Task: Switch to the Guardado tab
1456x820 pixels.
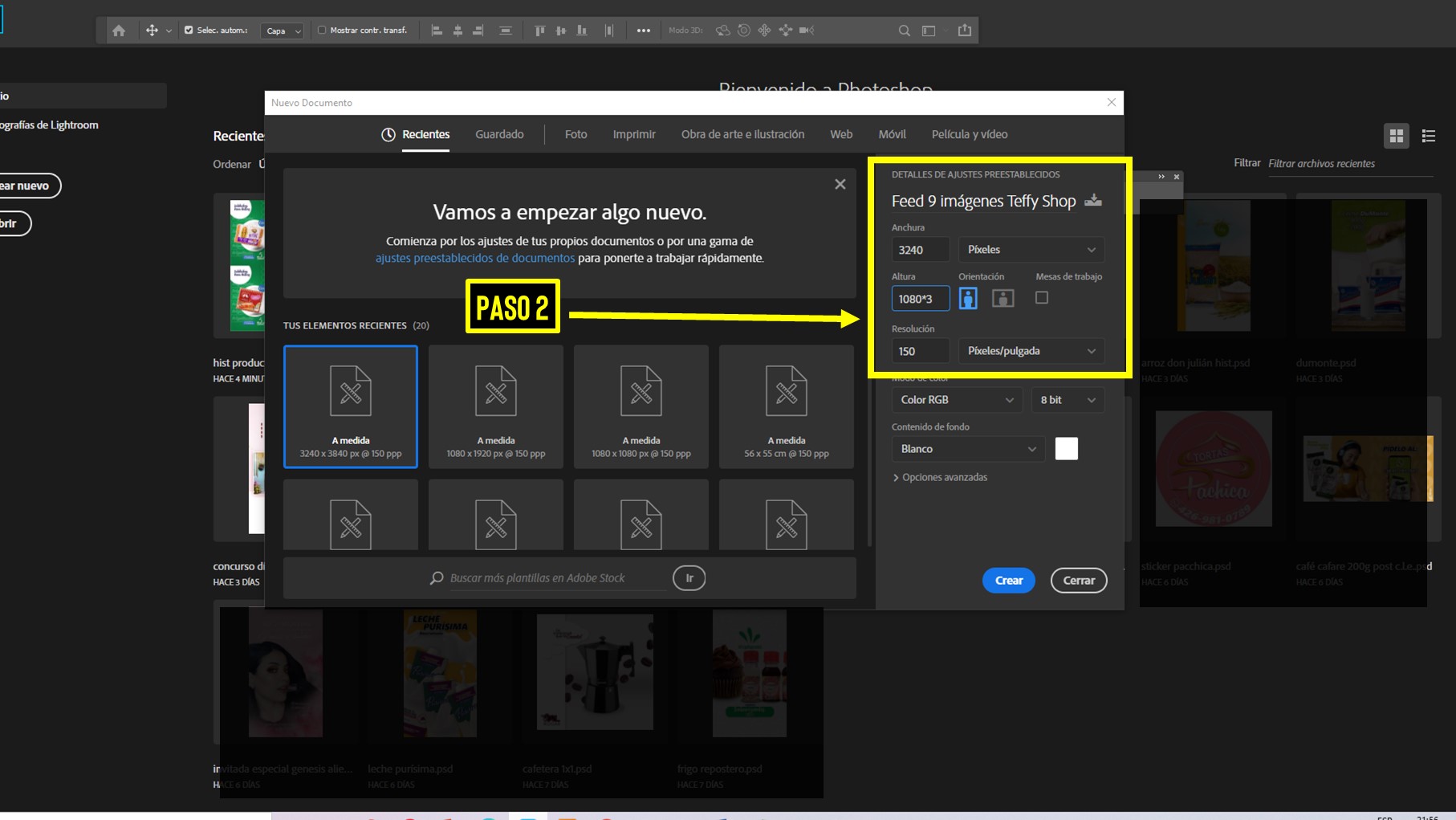Action: pos(499,134)
